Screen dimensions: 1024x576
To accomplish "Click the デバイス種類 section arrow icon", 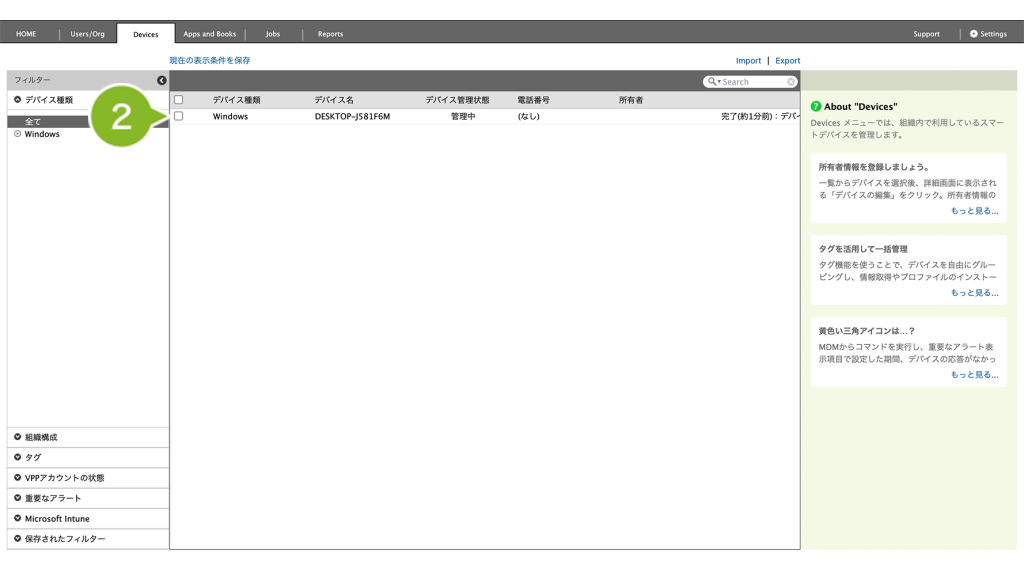I will coord(18,99).
